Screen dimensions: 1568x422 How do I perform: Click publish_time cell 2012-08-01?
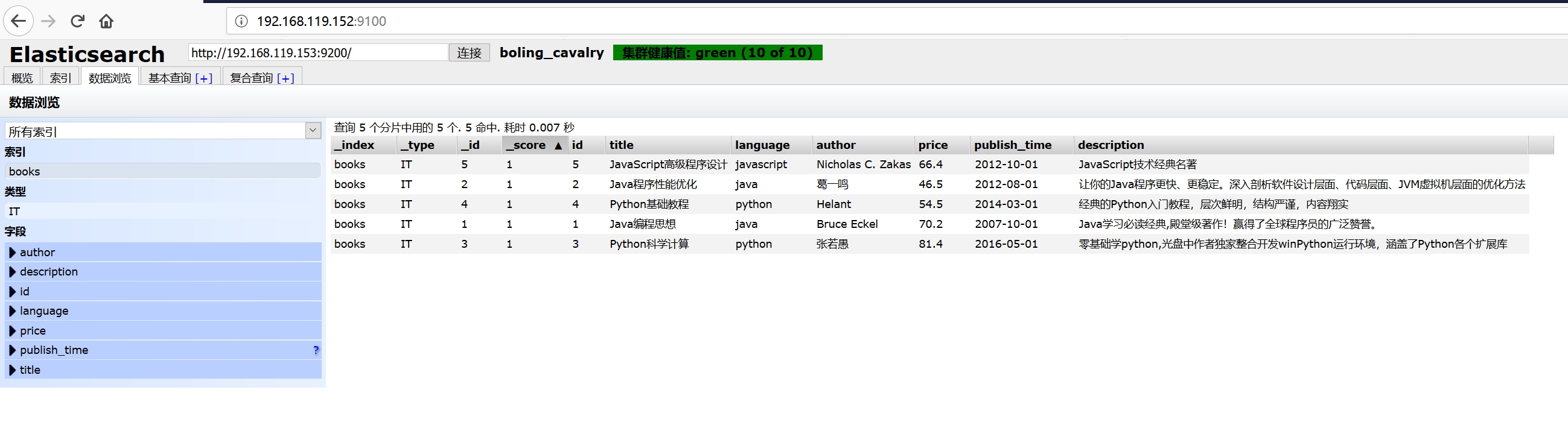(x=1006, y=184)
